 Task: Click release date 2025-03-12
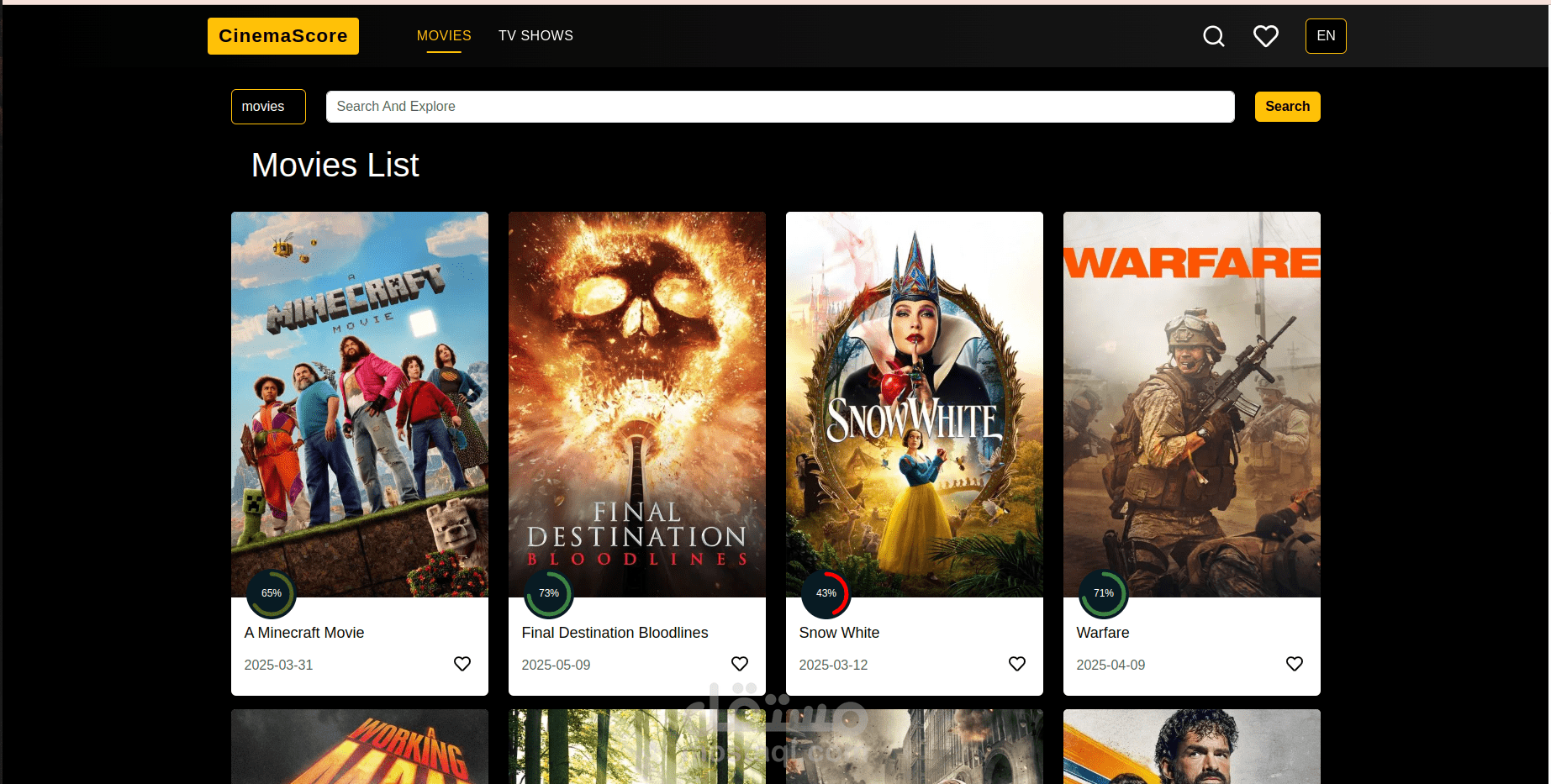(x=833, y=665)
